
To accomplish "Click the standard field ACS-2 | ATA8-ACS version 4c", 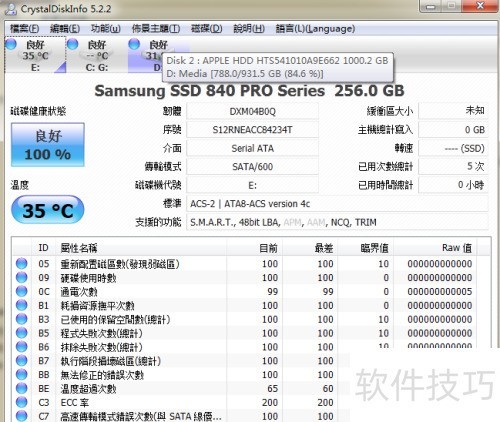I will tap(337, 204).
